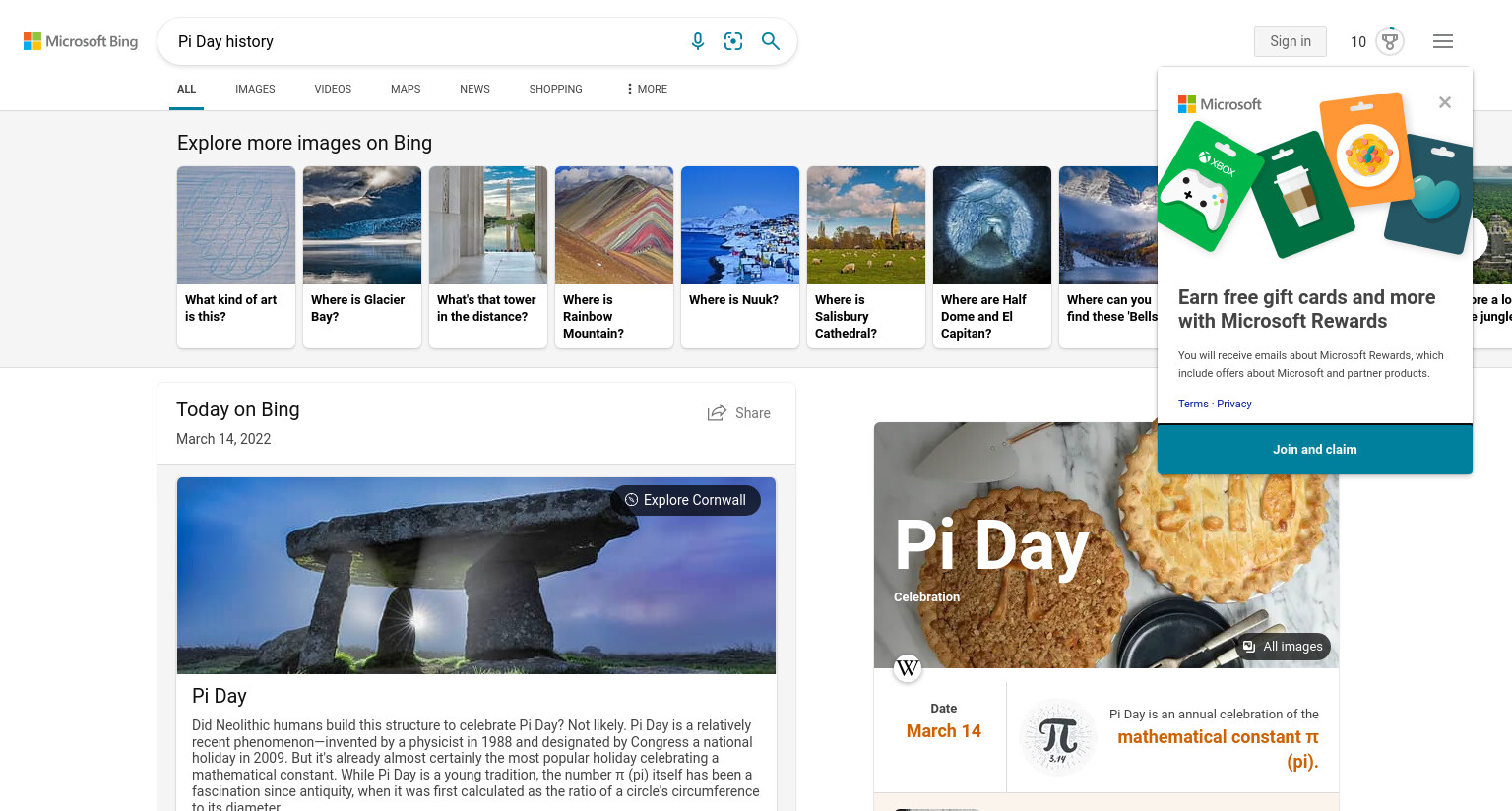Open the 'Where is Rainbow Mountain?' card
Viewport: 1512px width, 811px height.
(x=614, y=257)
